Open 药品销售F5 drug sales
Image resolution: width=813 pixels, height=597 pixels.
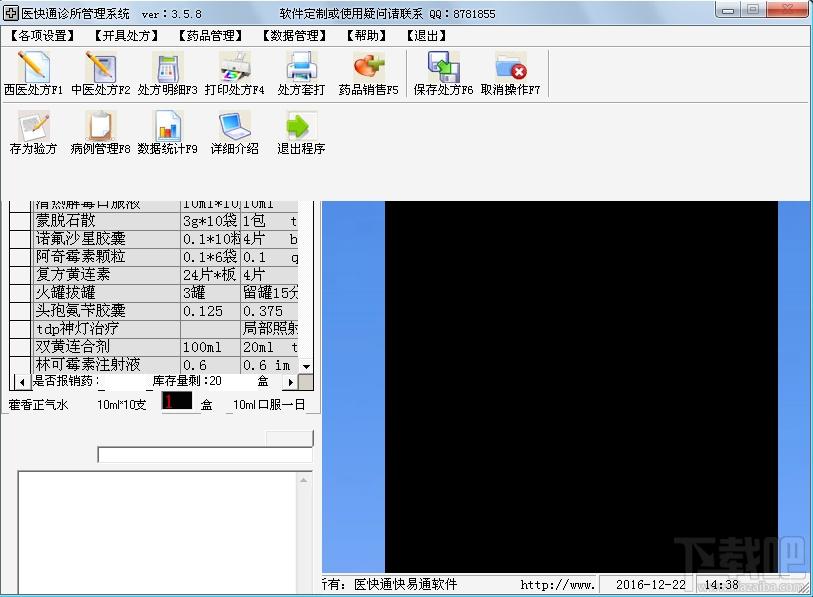pyautogui.click(x=369, y=74)
